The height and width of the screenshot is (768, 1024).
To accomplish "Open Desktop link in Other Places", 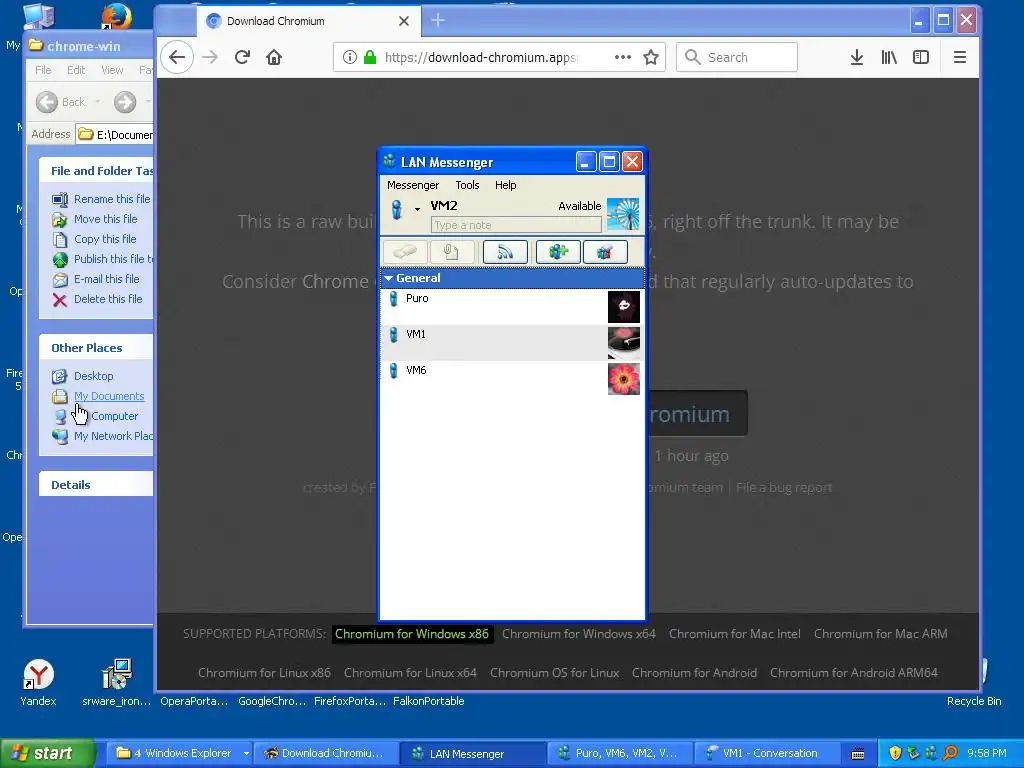I will coord(93,376).
